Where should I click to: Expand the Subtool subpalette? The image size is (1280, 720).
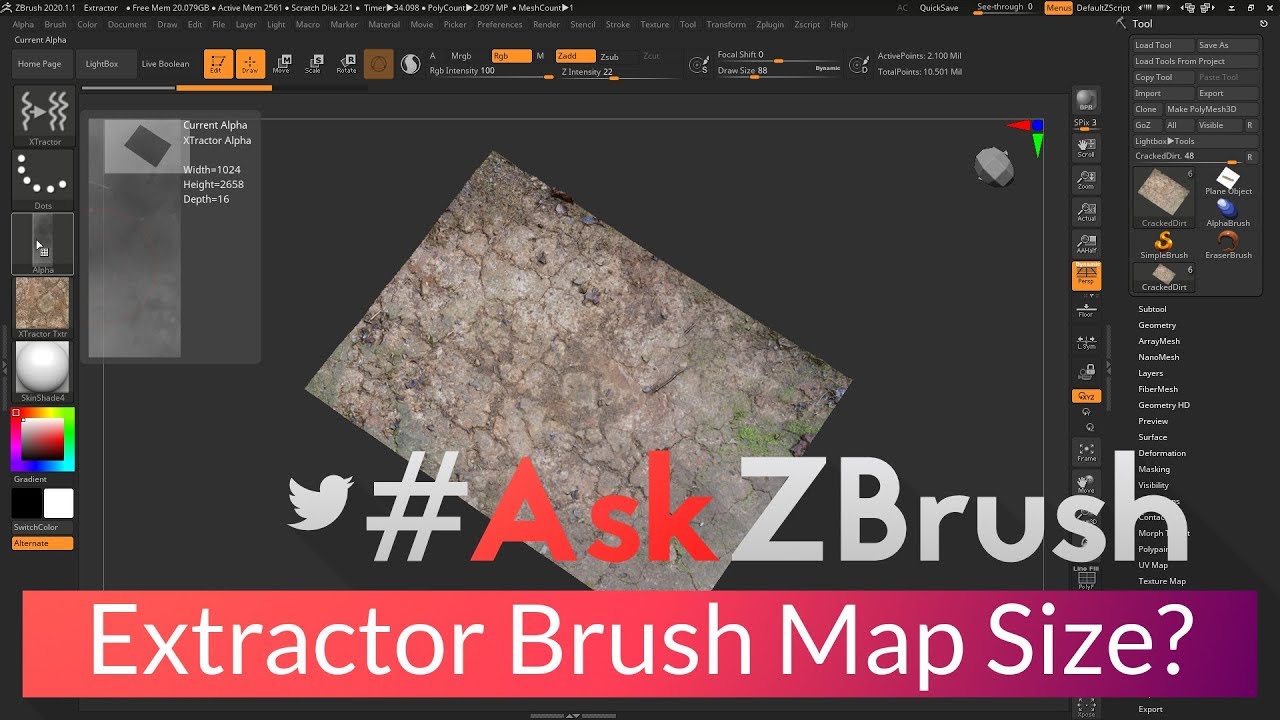point(1152,309)
